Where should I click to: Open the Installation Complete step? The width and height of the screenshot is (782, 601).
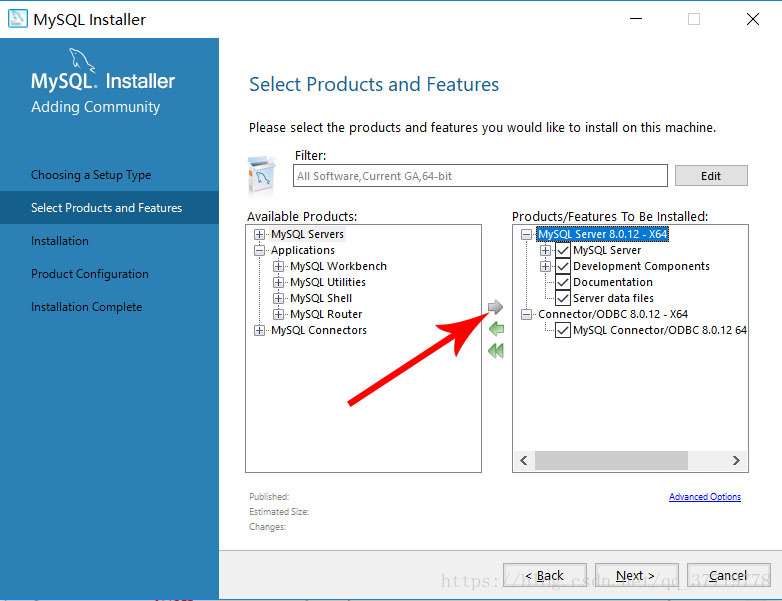click(x=86, y=306)
